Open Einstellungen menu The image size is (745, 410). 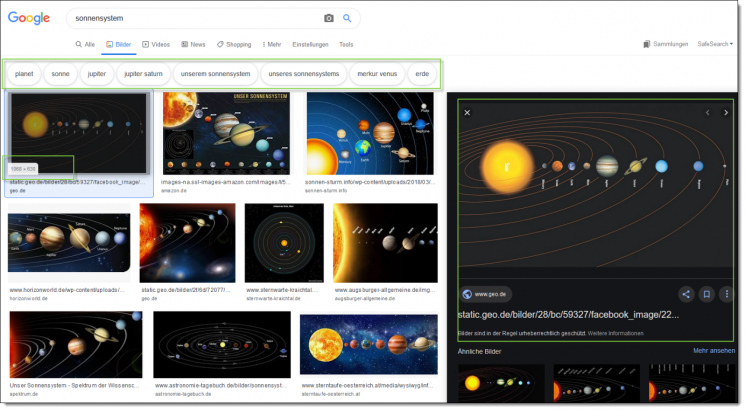[x=310, y=44]
